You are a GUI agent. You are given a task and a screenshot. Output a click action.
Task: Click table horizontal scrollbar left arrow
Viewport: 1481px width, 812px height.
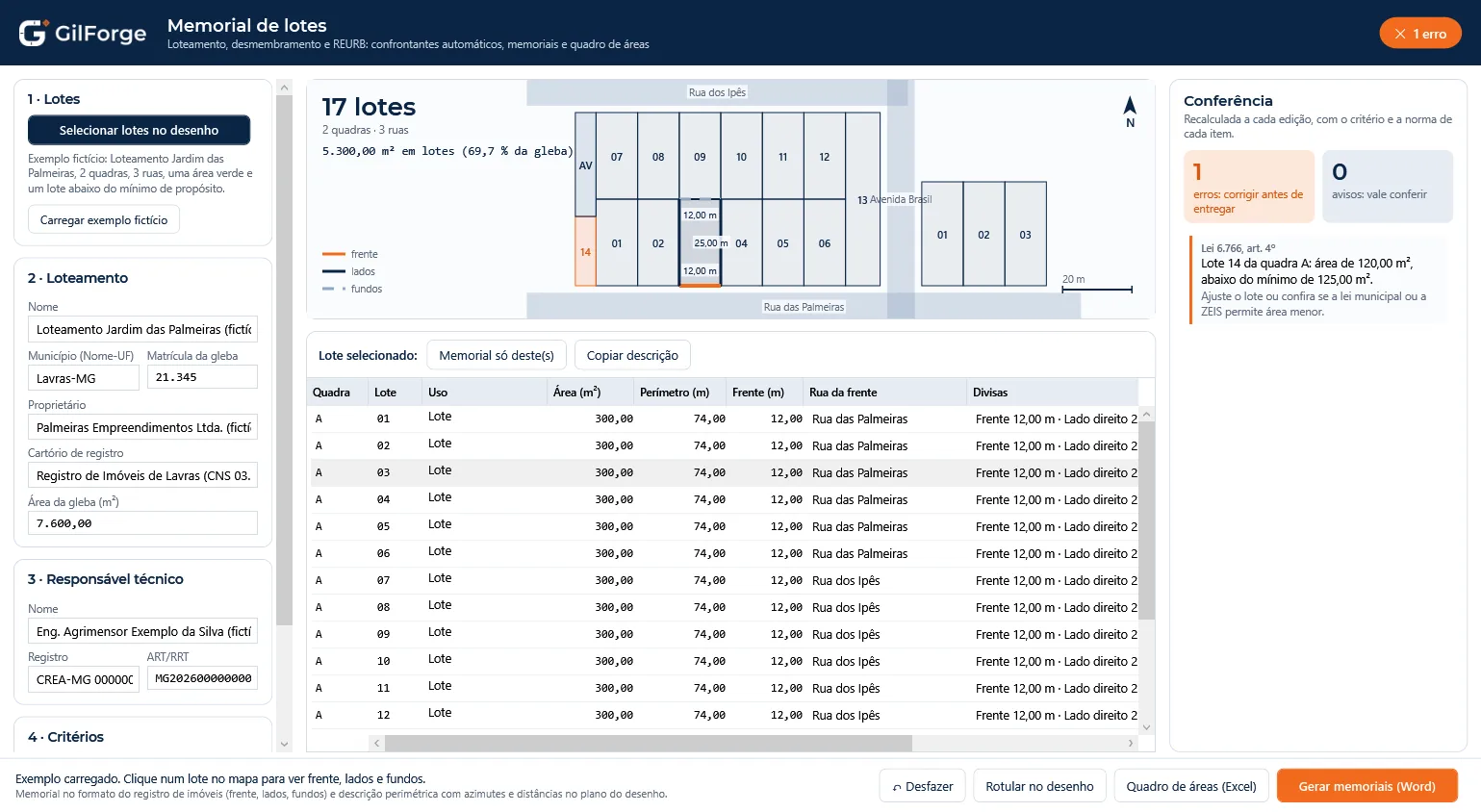coord(377,743)
